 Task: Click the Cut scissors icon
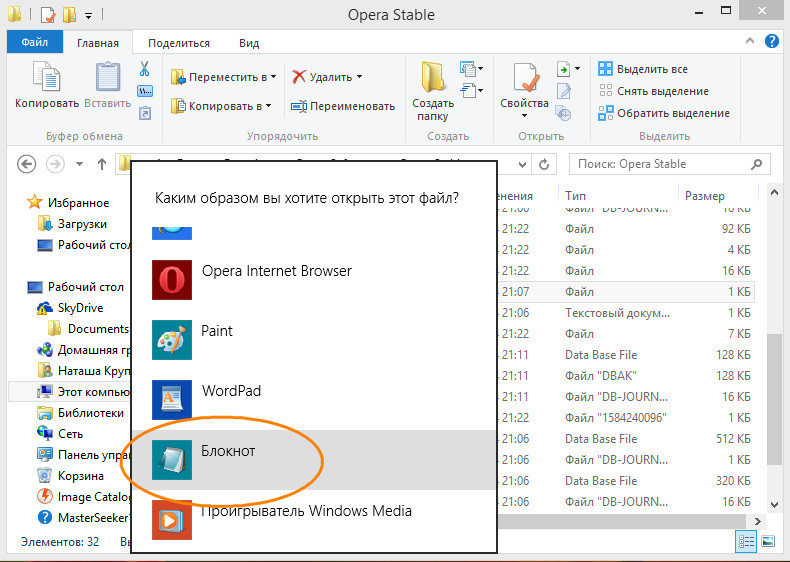145,69
